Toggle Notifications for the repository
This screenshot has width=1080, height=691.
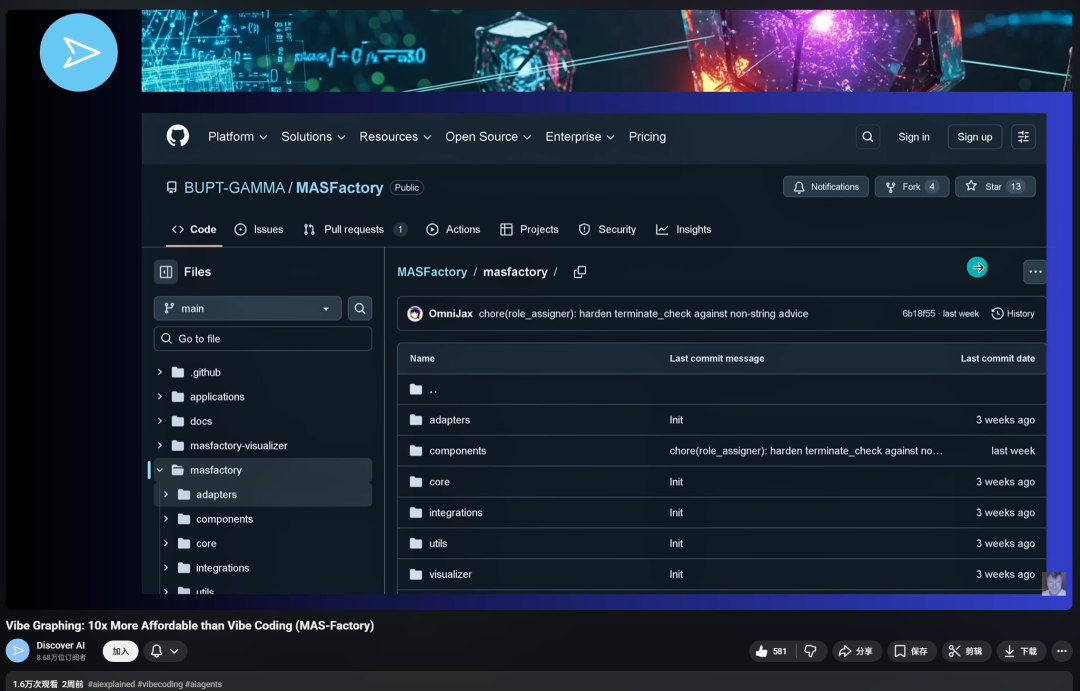pyautogui.click(x=826, y=187)
